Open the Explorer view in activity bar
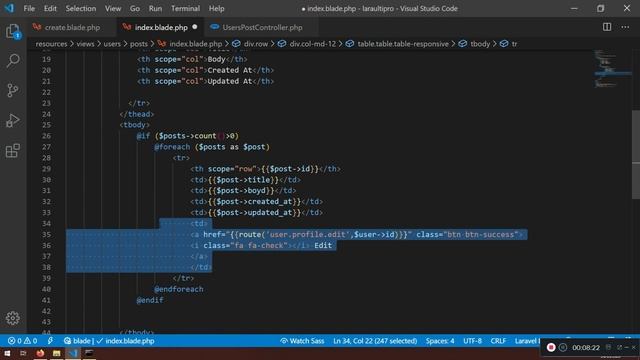Image resolution: width=640 pixels, height=360 pixels. tap(13, 31)
